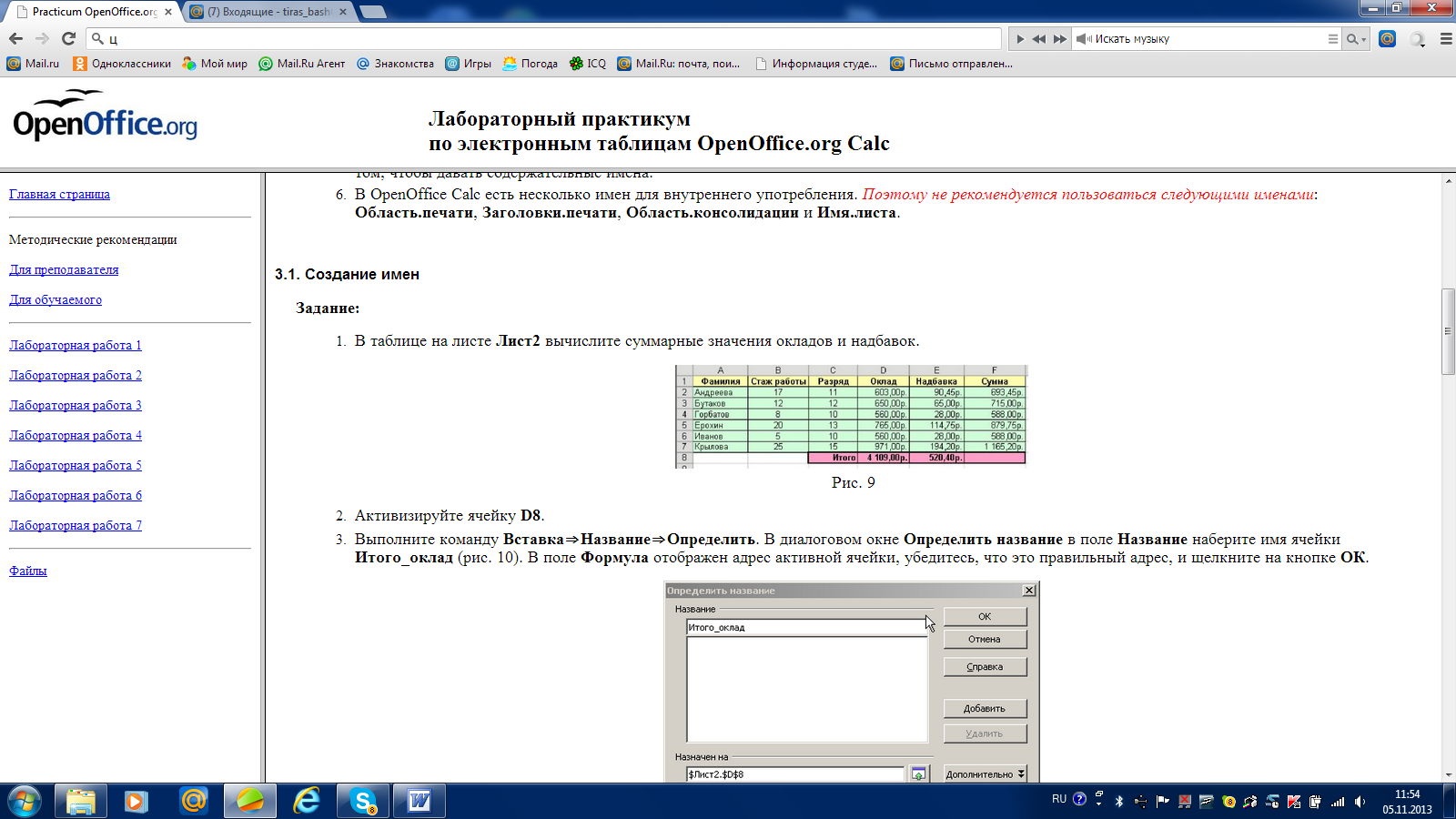Open the Мой мир bookmark

coord(215,64)
